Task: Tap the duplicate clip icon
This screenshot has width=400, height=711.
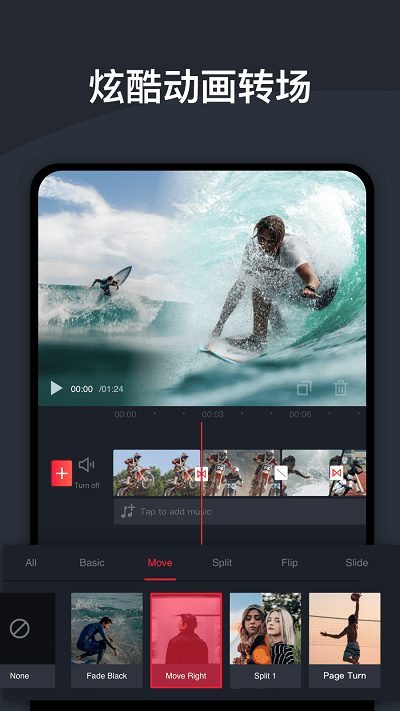Action: [304, 389]
